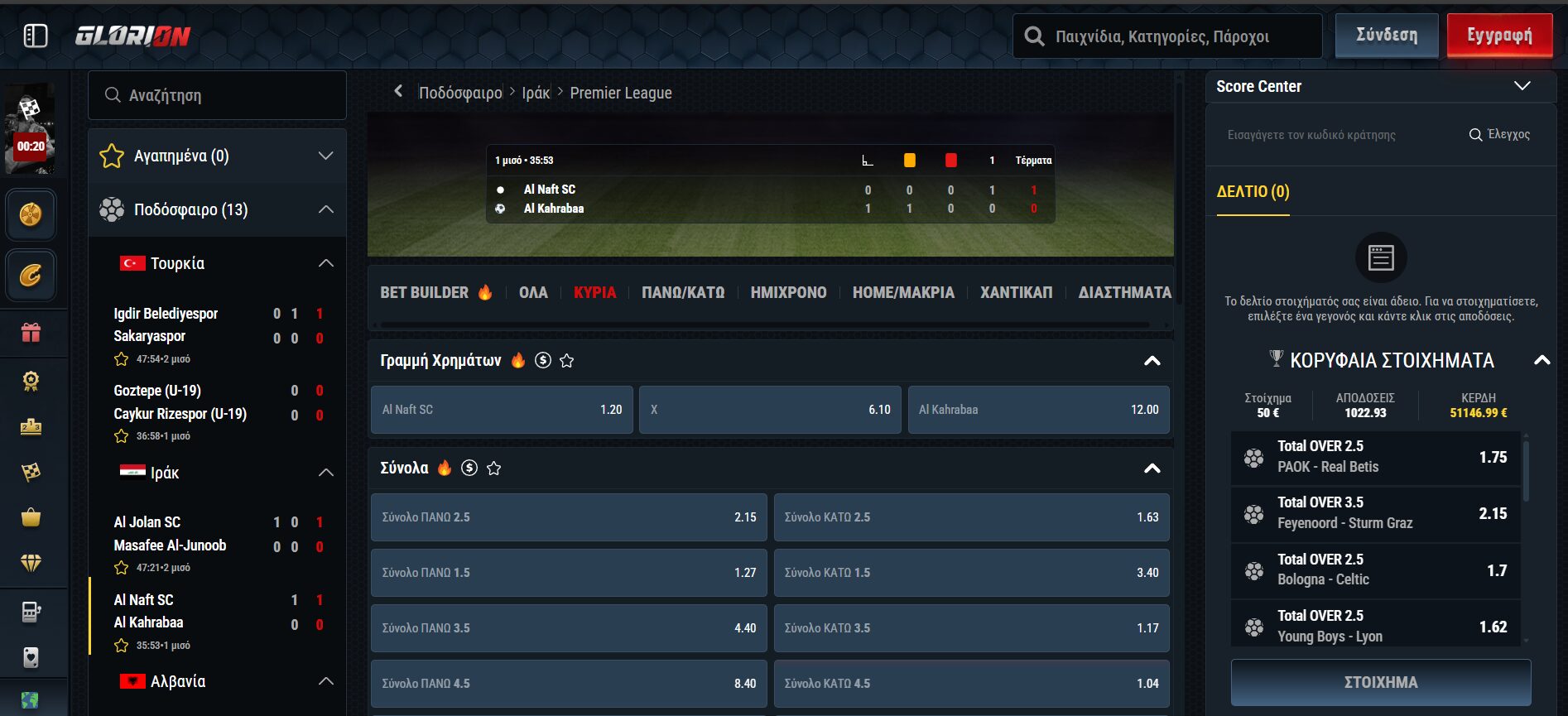
Task: Star the Al Naft SC match
Action: [x=122, y=646]
